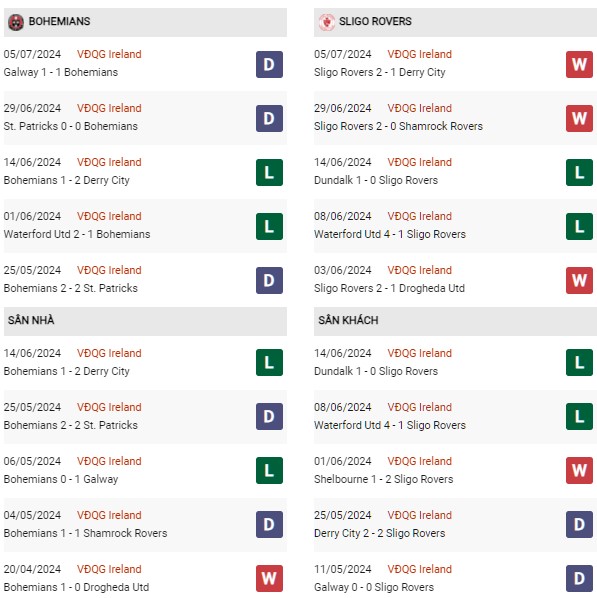
Task: Click the Bohemians club crest icon
Action: (16, 22)
